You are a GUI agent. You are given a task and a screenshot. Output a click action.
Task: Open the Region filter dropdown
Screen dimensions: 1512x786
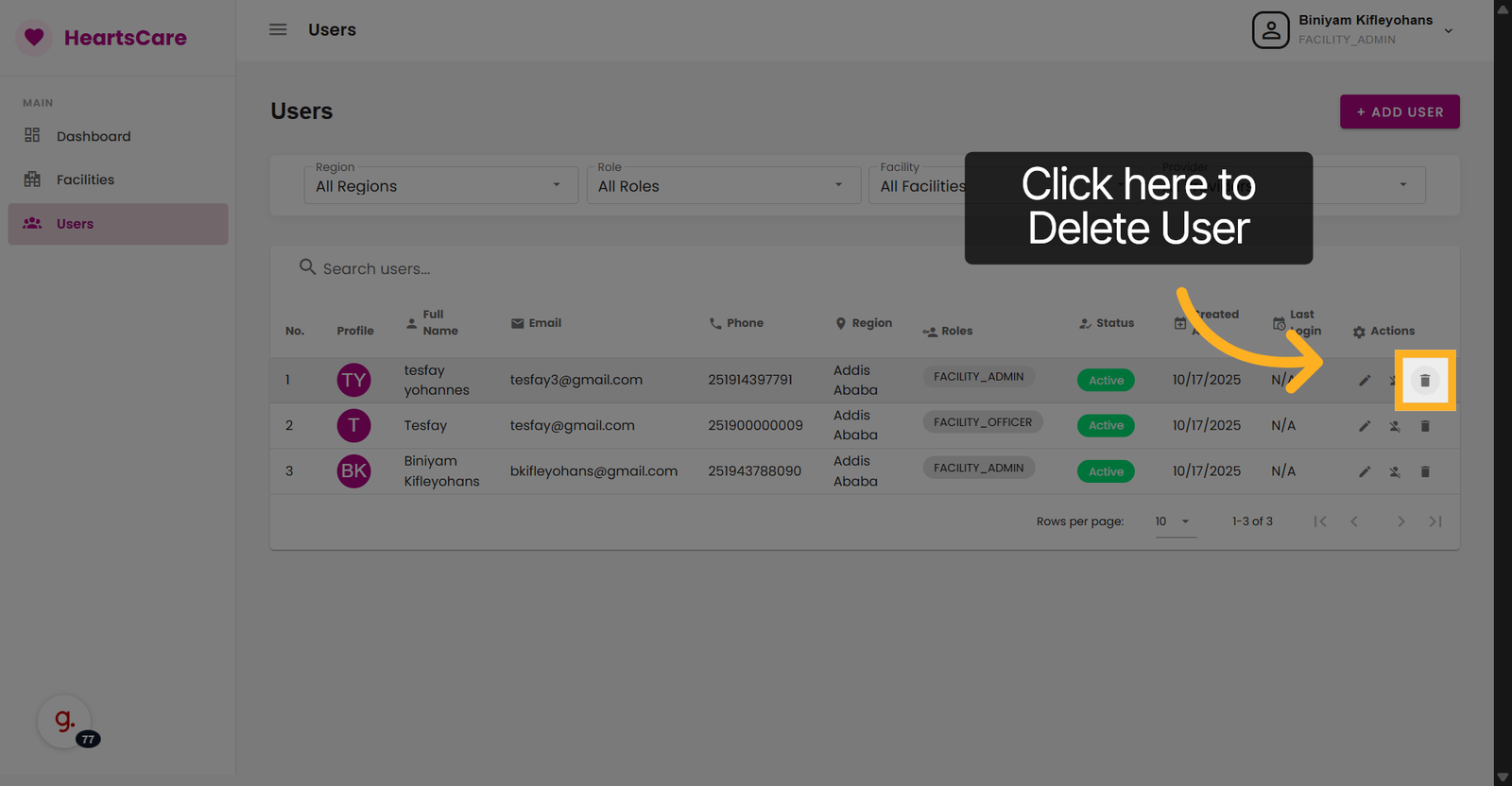point(439,186)
